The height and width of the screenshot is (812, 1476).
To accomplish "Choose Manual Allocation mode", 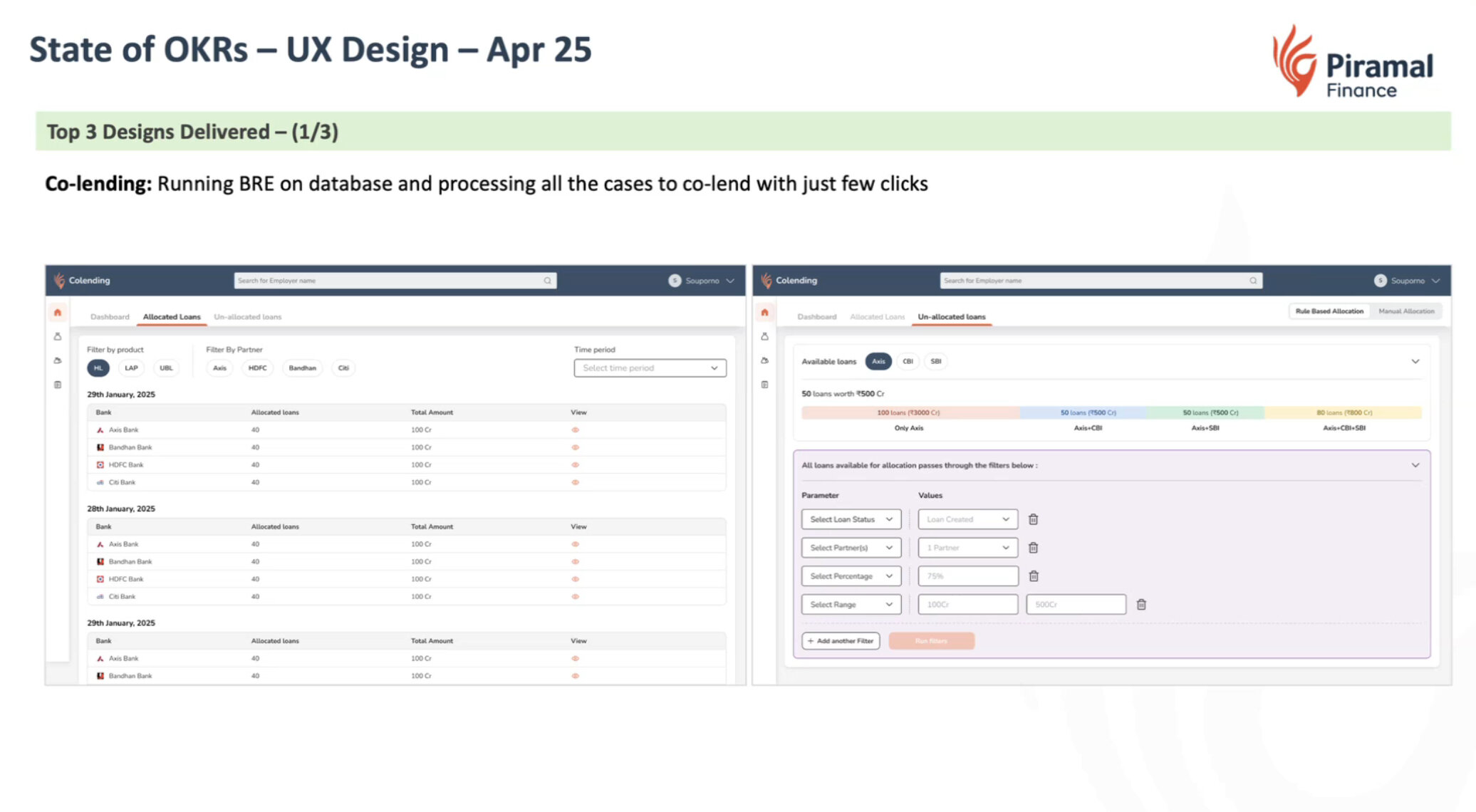I will click(1406, 311).
